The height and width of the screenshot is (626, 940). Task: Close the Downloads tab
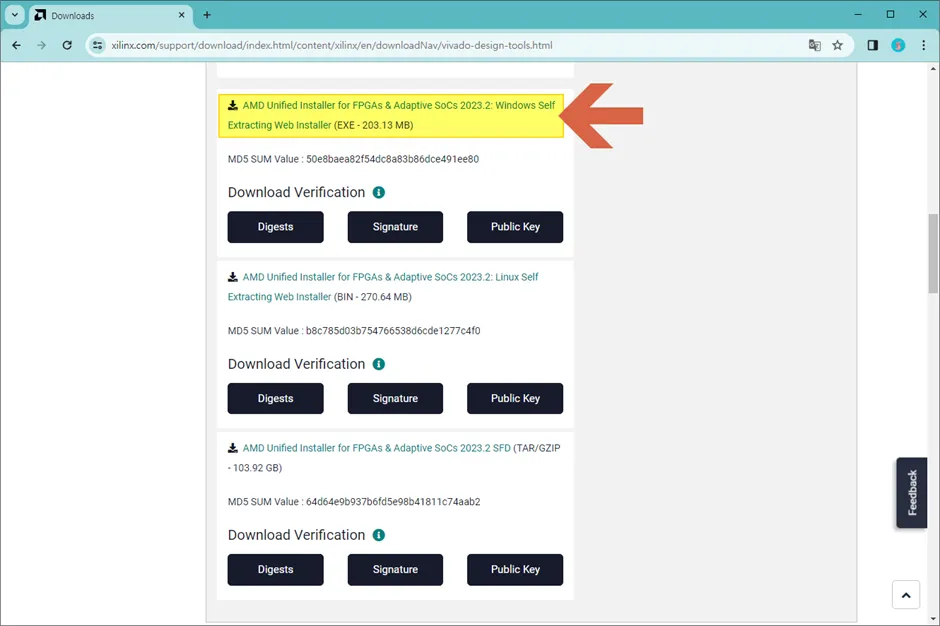[182, 15]
